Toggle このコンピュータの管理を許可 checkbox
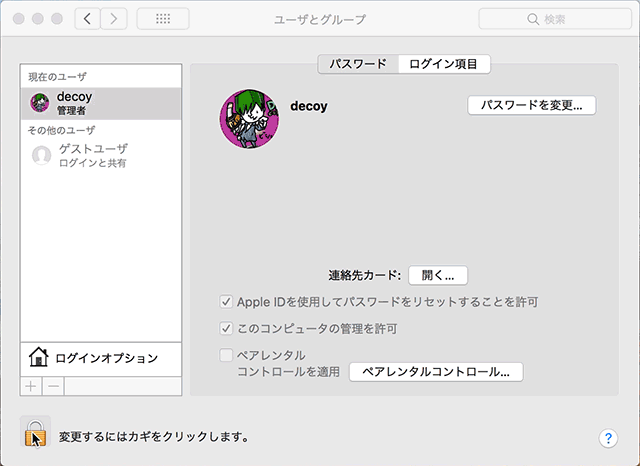The image size is (640, 466). pyautogui.click(x=226, y=328)
